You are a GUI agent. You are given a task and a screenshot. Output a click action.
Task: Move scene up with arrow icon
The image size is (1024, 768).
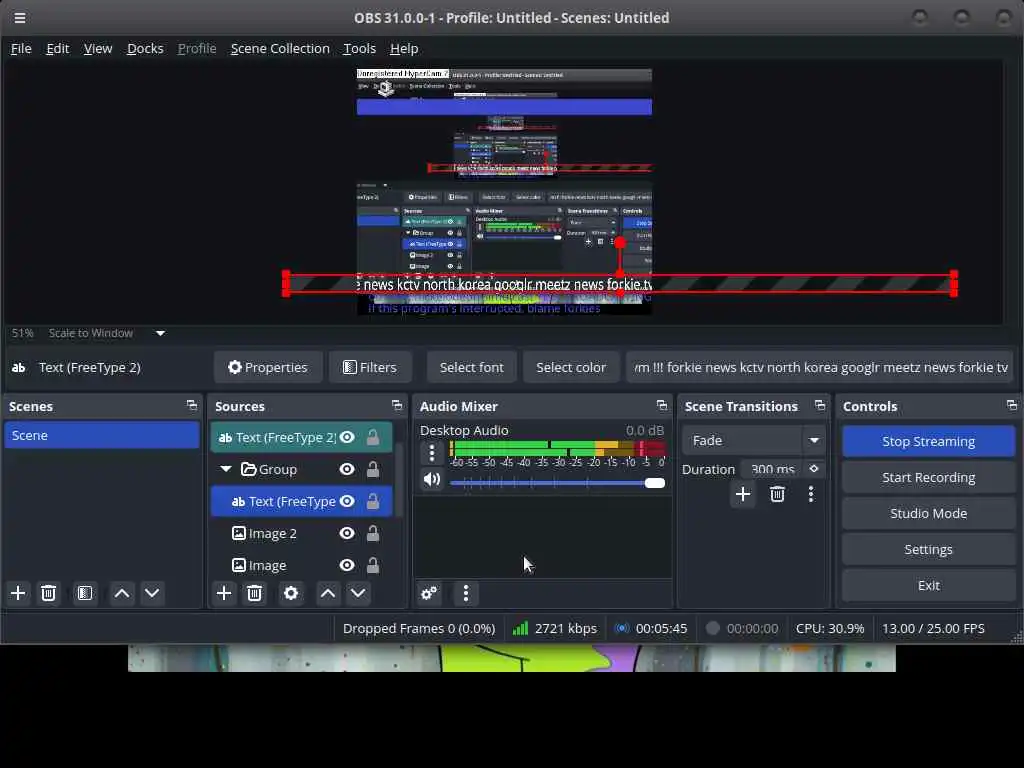[121, 593]
